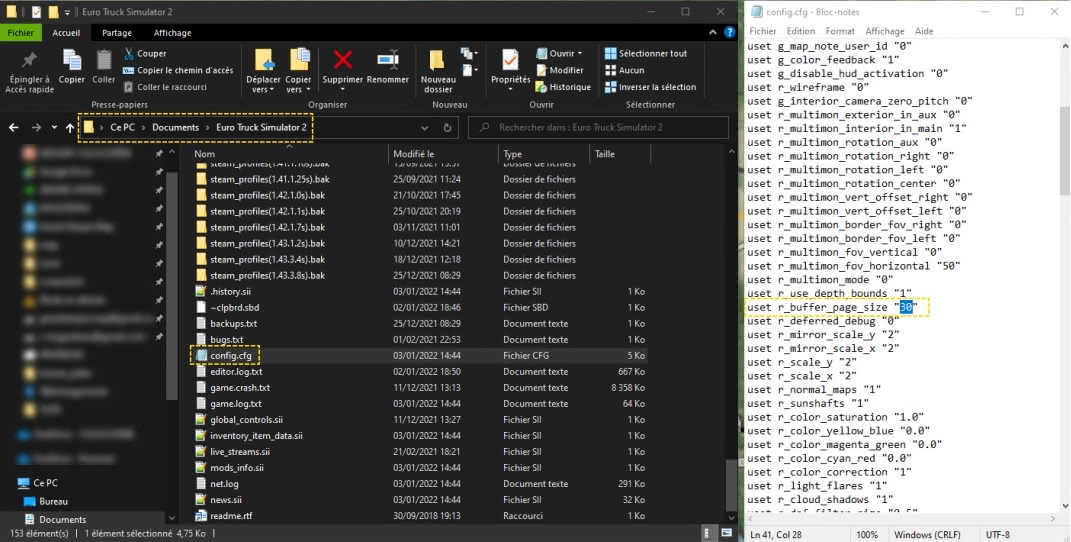Select the game.crash.txt file
Image resolution: width=1071 pixels, height=542 pixels.
point(240,388)
